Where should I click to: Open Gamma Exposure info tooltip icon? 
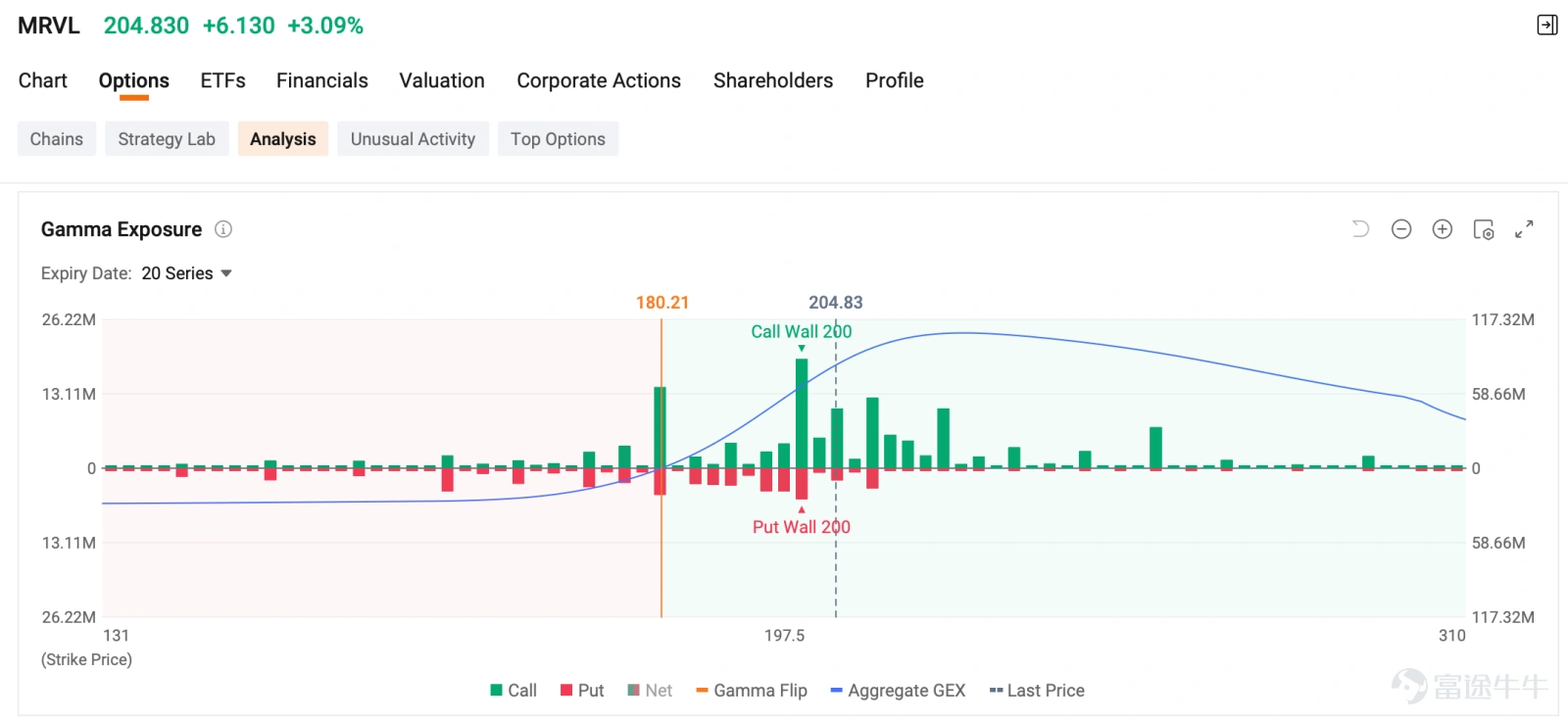click(x=223, y=229)
